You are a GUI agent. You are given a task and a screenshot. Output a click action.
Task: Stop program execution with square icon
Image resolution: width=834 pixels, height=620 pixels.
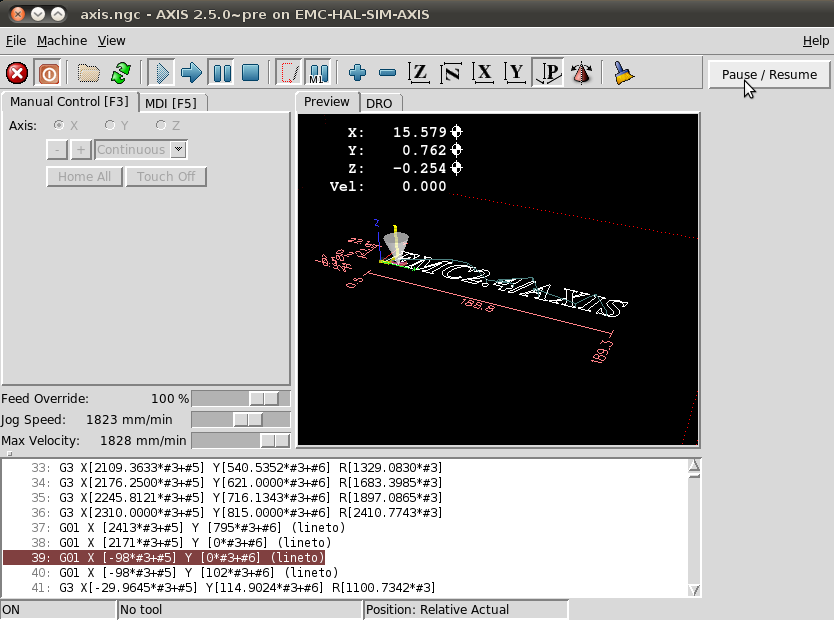pyautogui.click(x=251, y=73)
